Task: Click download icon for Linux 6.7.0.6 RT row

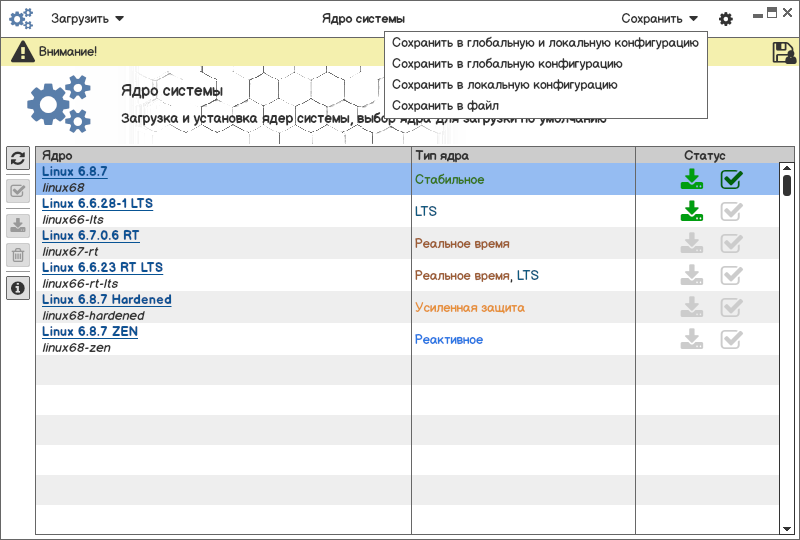Action: pos(692,243)
